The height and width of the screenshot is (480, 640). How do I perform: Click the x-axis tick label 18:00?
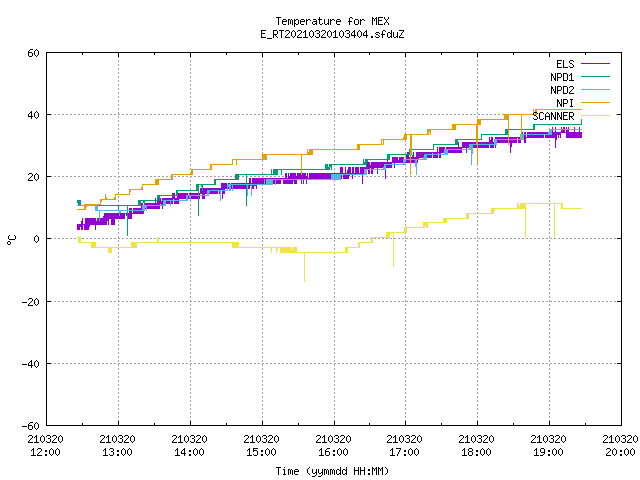pos(476,452)
